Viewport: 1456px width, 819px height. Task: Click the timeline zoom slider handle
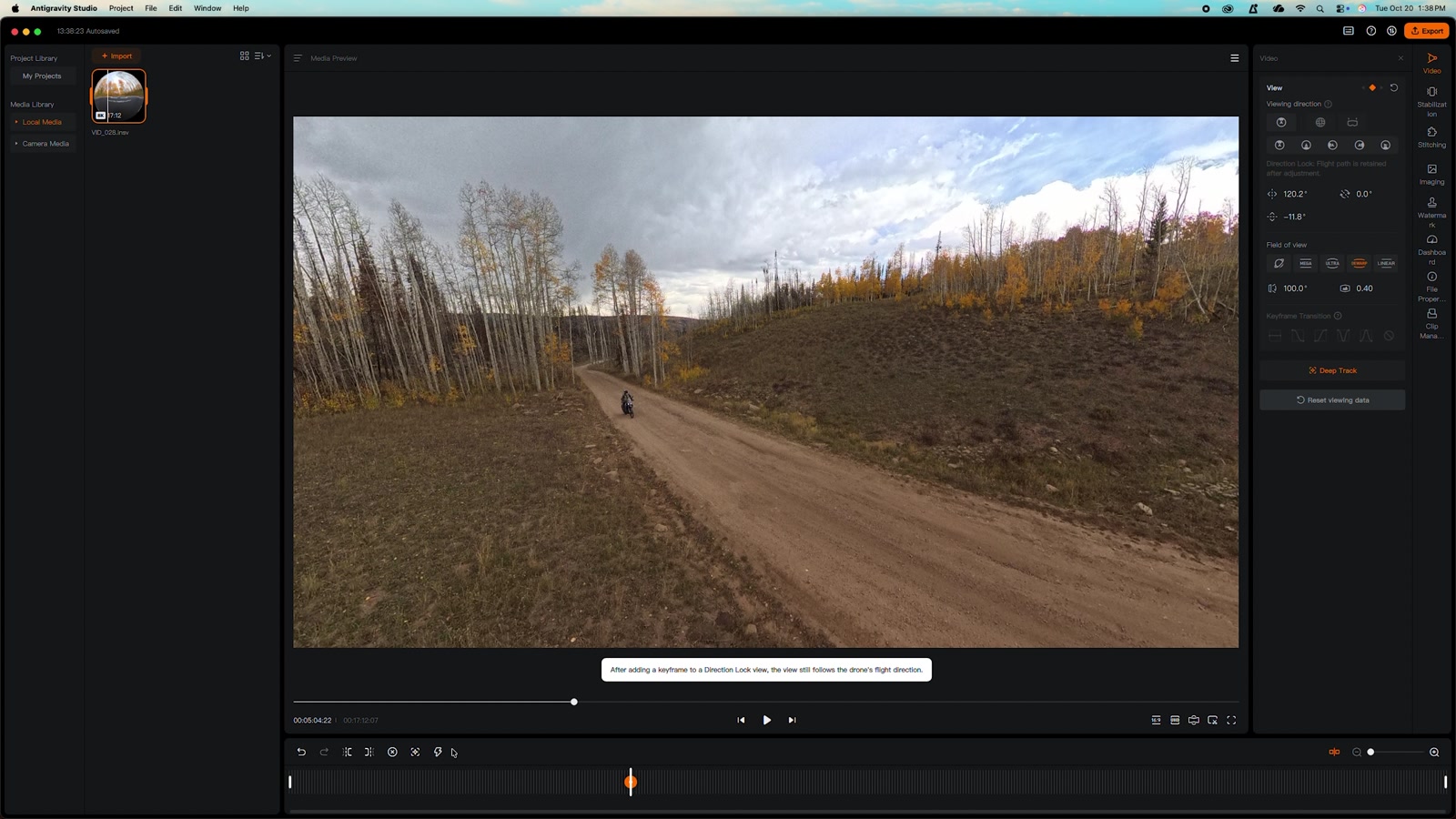point(1370,753)
